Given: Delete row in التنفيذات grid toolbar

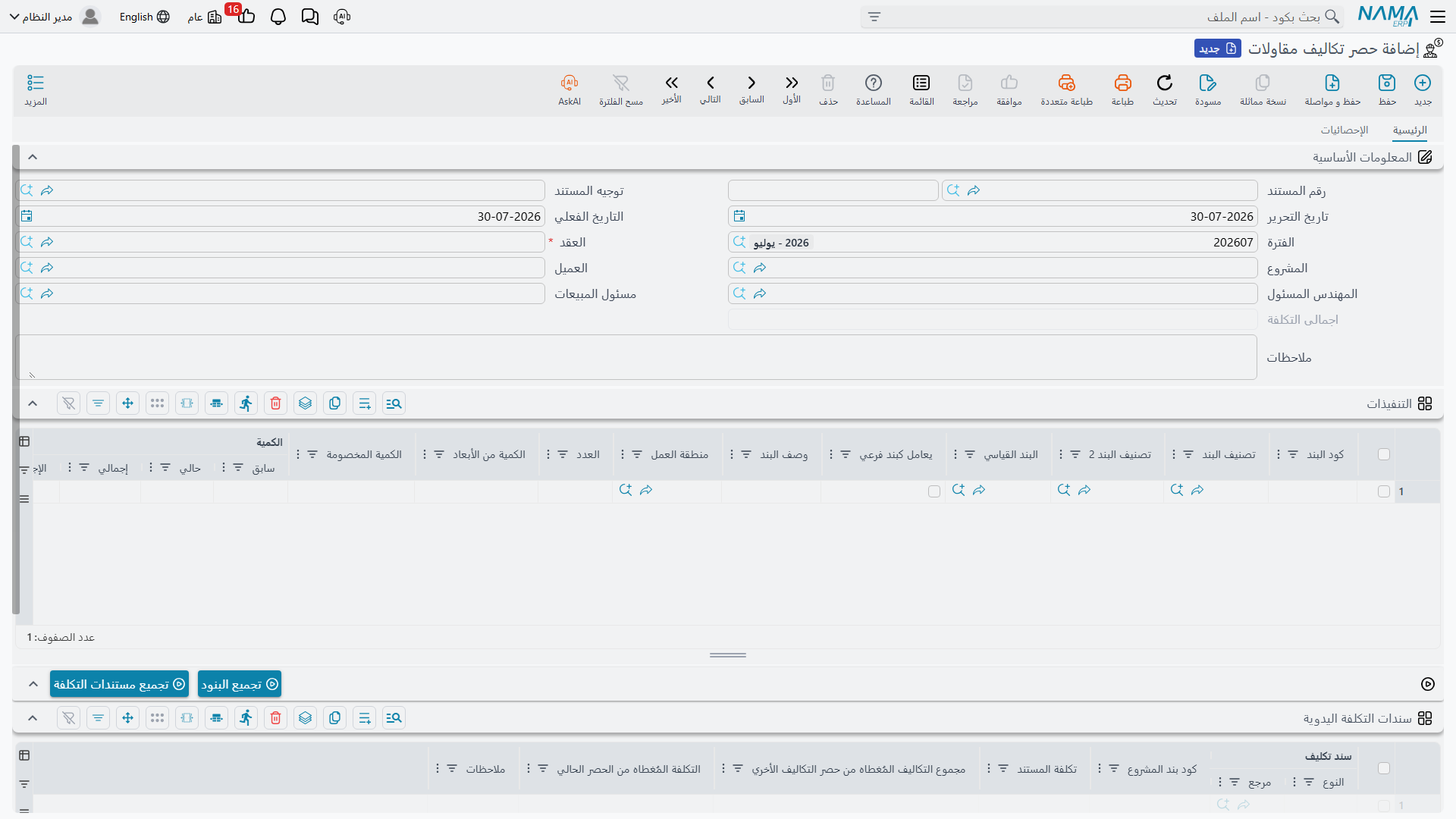Looking at the screenshot, I should coord(276,403).
